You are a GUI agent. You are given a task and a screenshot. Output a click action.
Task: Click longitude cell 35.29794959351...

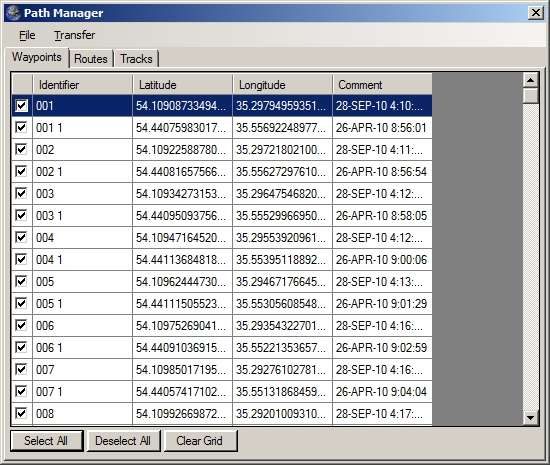pyautogui.click(x=282, y=106)
